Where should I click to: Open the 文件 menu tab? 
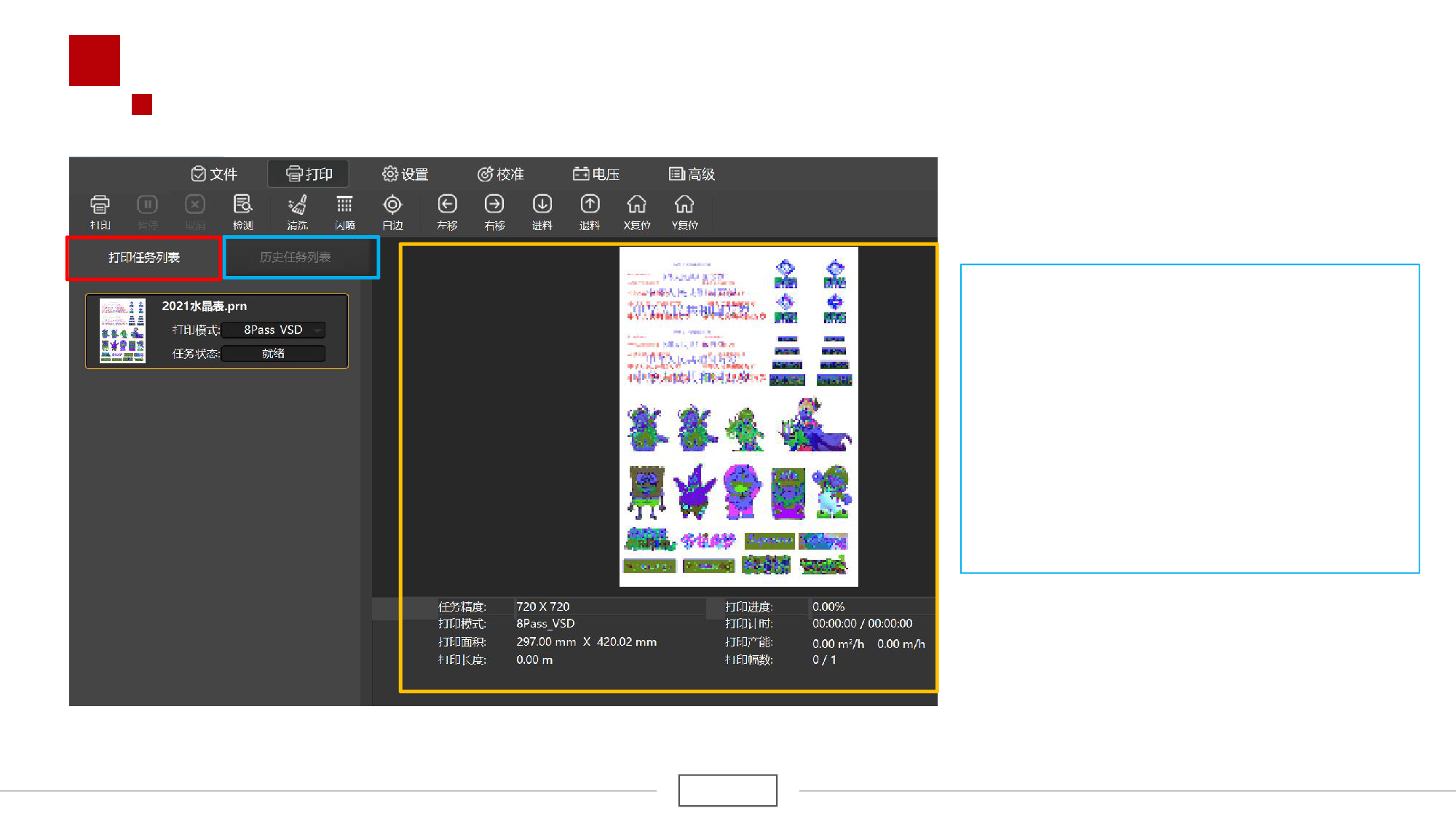214,174
